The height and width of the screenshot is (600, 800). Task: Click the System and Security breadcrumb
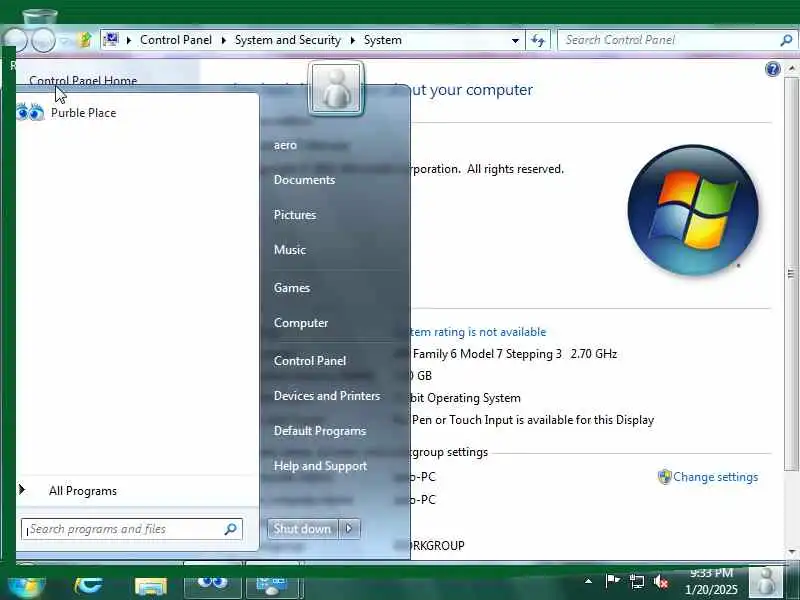288,40
